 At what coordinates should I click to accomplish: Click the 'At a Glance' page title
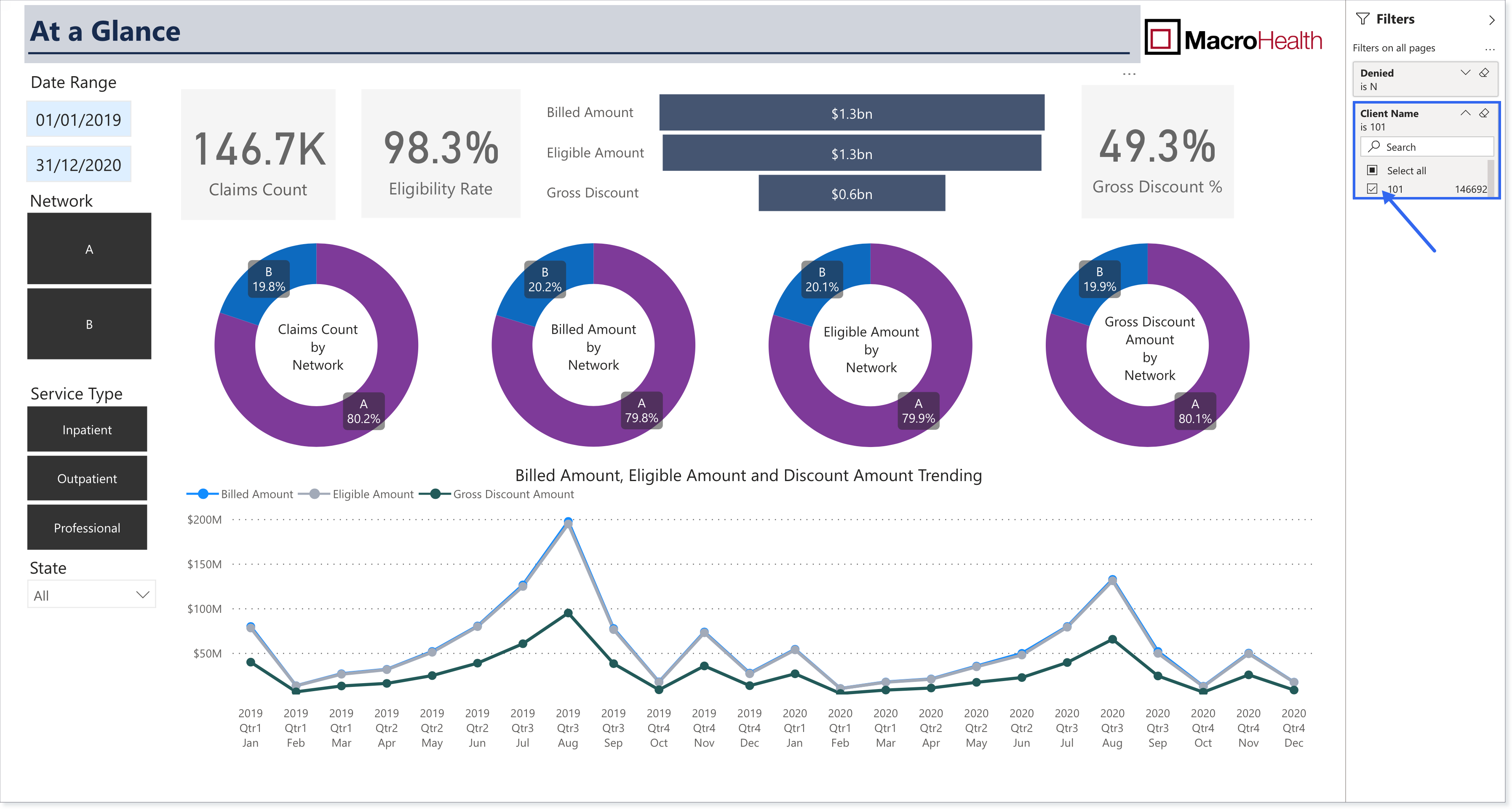pos(106,31)
